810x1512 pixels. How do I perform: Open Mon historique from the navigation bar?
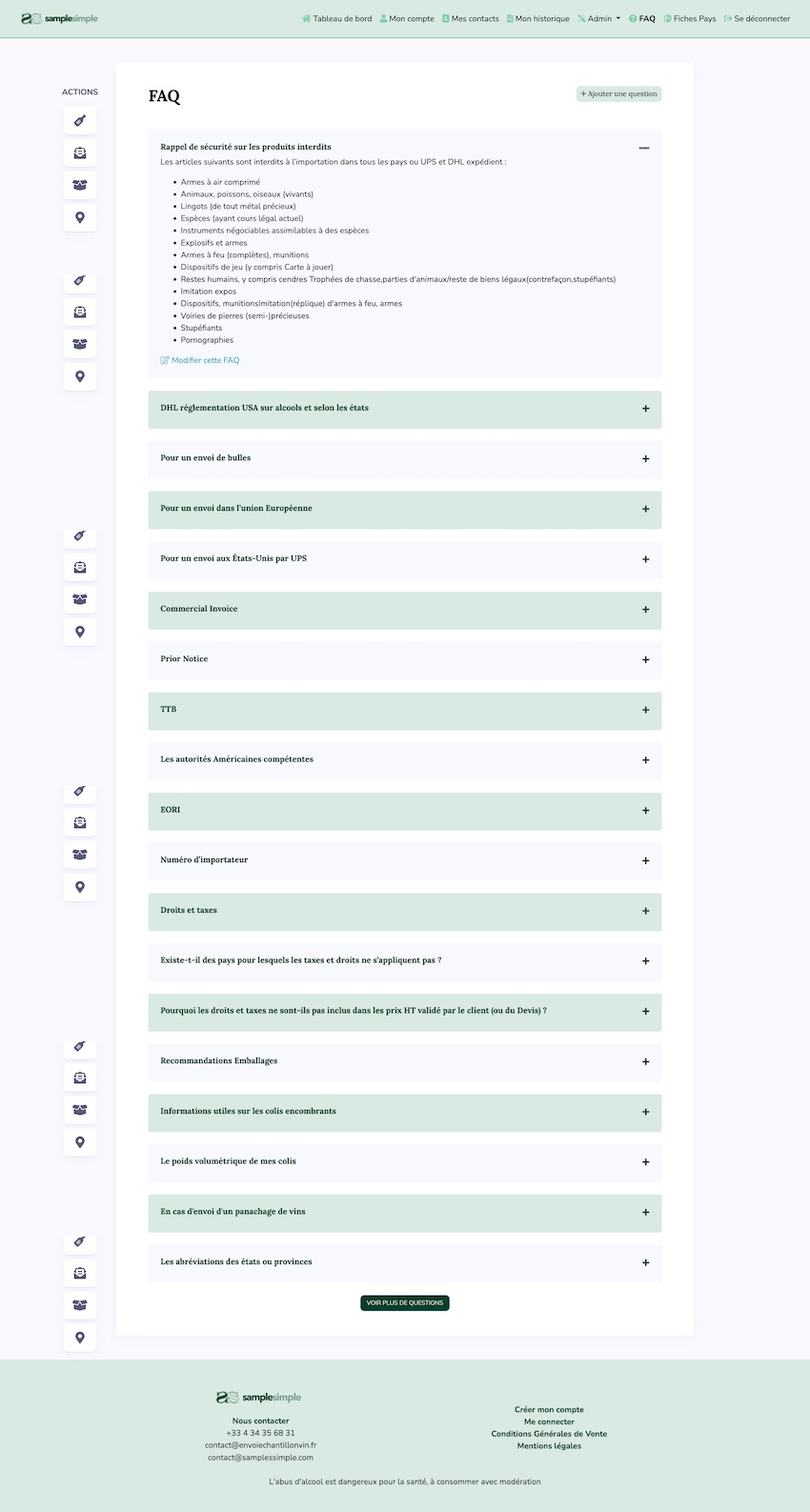point(541,19)
